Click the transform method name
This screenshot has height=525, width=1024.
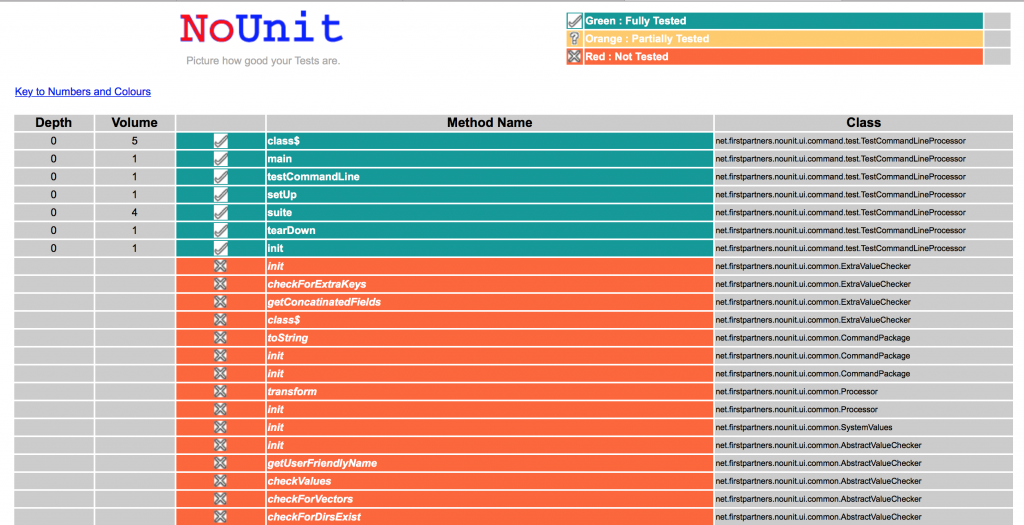pos(292,392)
